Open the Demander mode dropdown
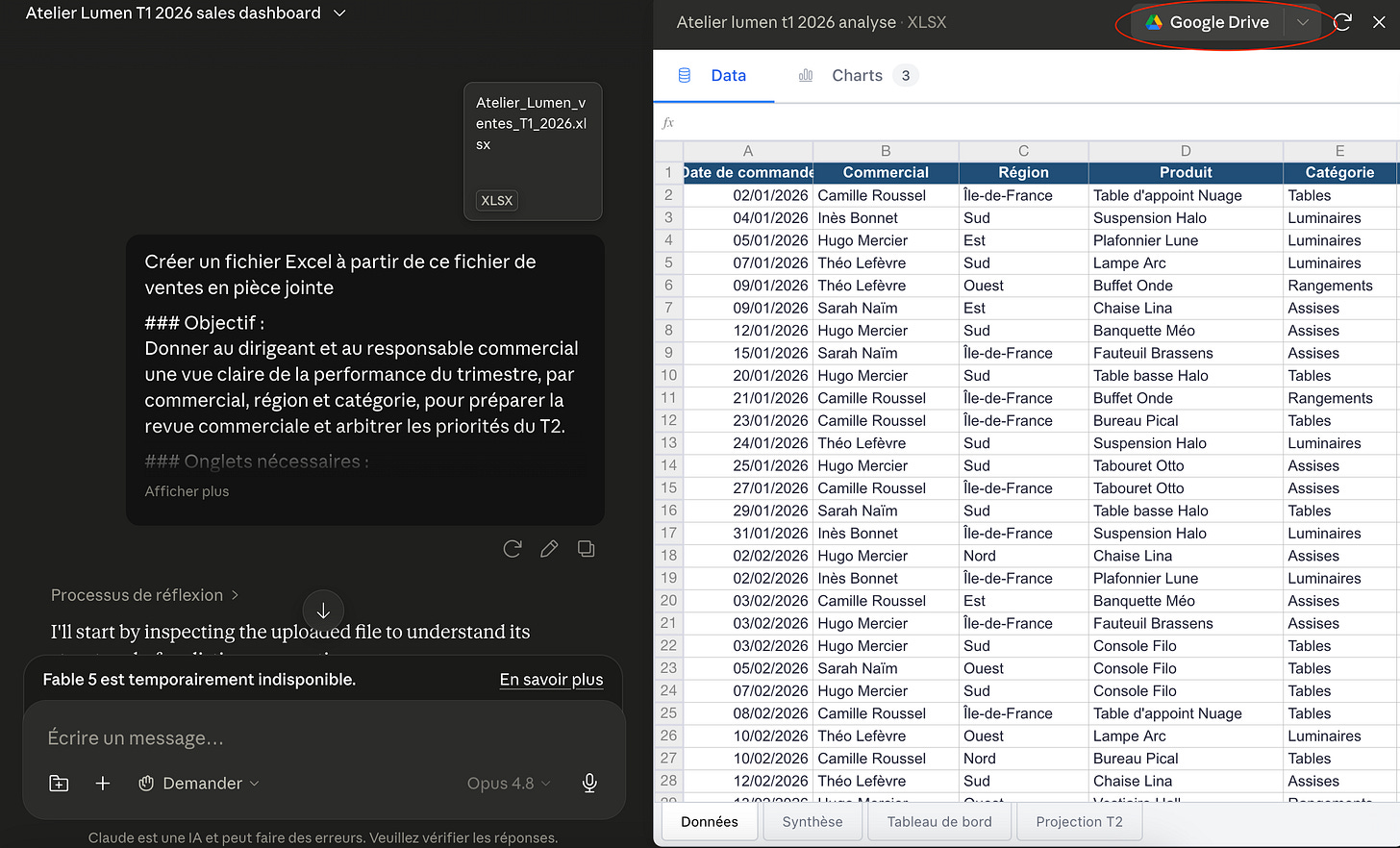The height and width of the screenshot is (848, 1400). (x=198, y=784)
